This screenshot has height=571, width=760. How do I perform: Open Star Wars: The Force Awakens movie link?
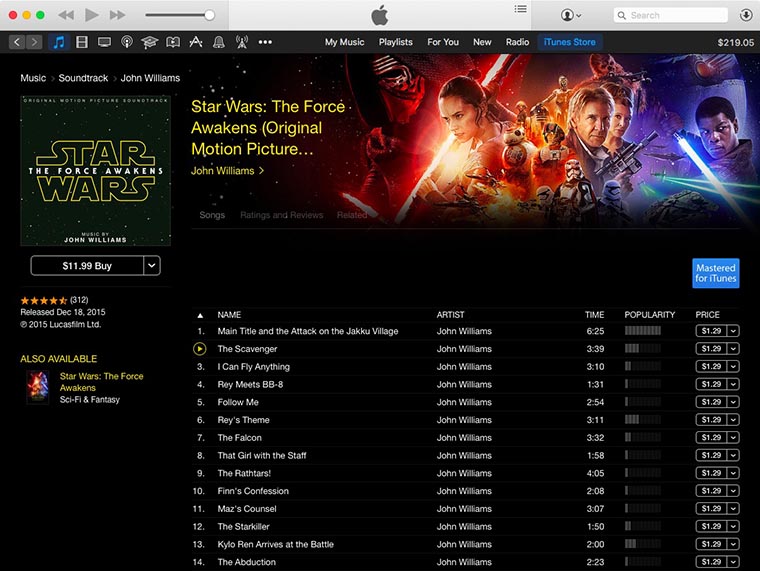tap(101, 382)
